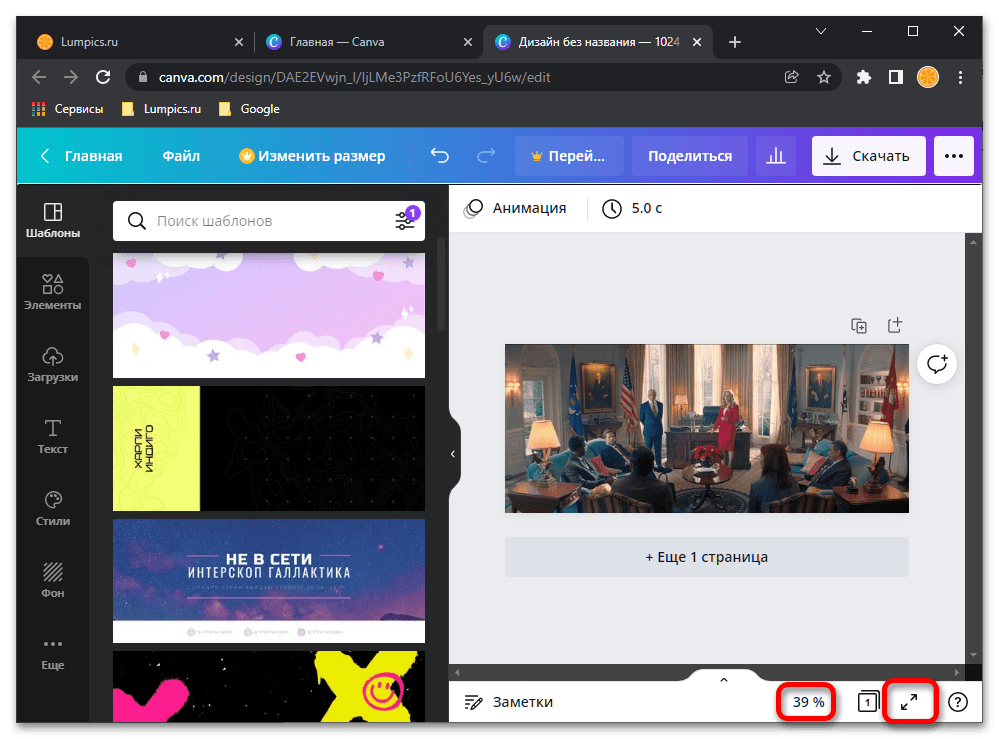This screenshot has width=999, height=739.
Task: Select the НЕ В СЕТИ galaxy template
Action: click(x=269, y=581)
